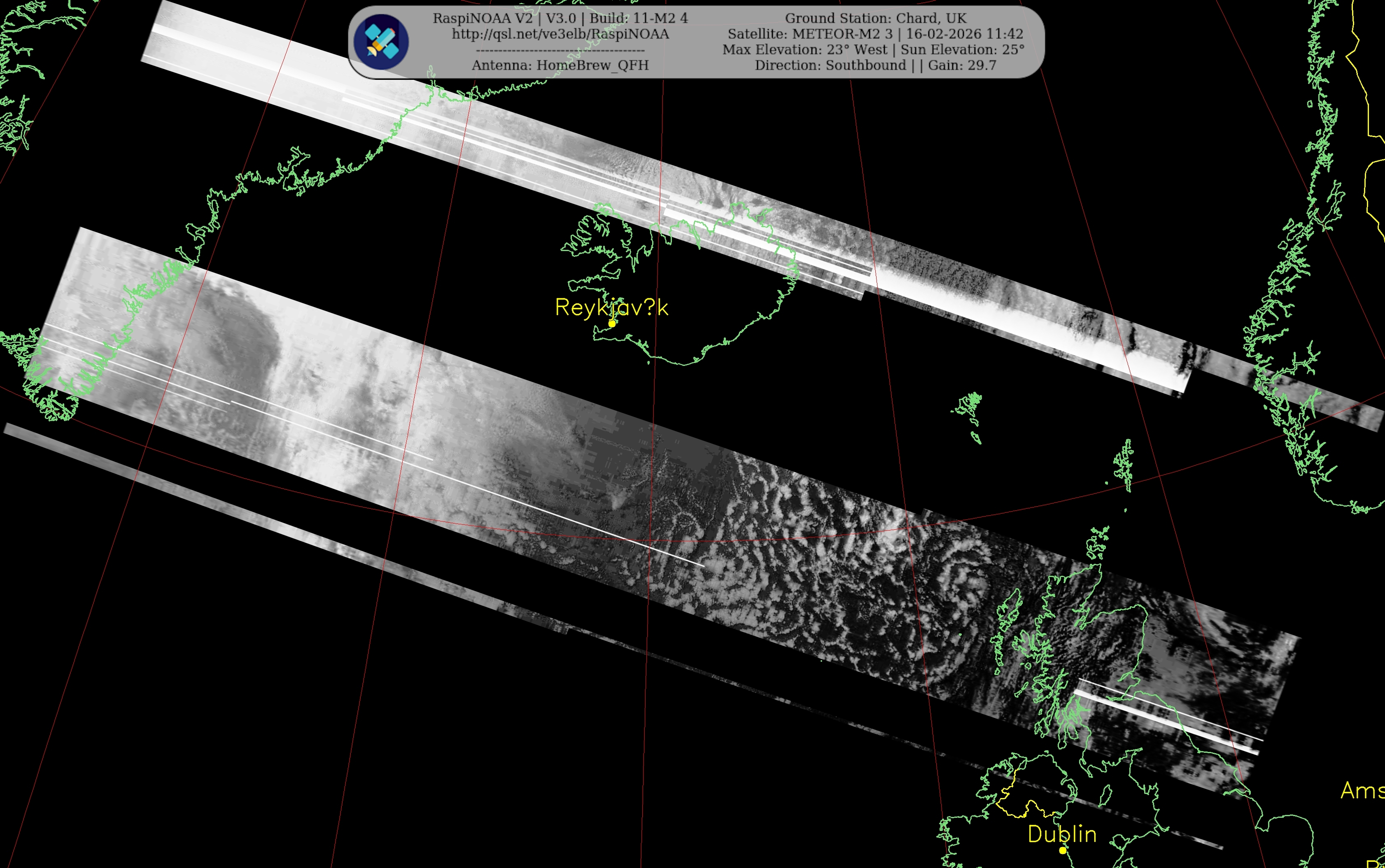Click the Satellite METEOR-M2 3 date line

[875, 35]
